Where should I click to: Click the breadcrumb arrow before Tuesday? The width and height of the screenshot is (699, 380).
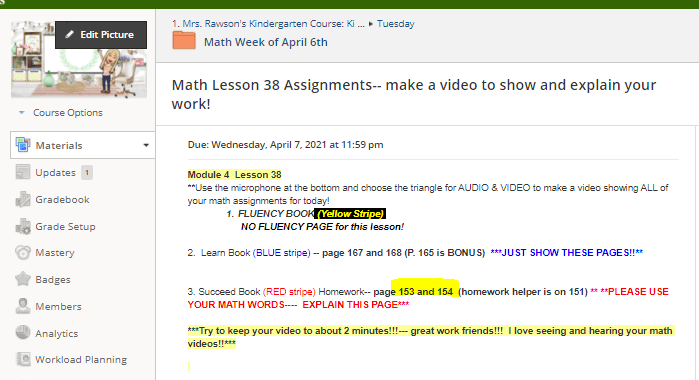coord(371,24)
